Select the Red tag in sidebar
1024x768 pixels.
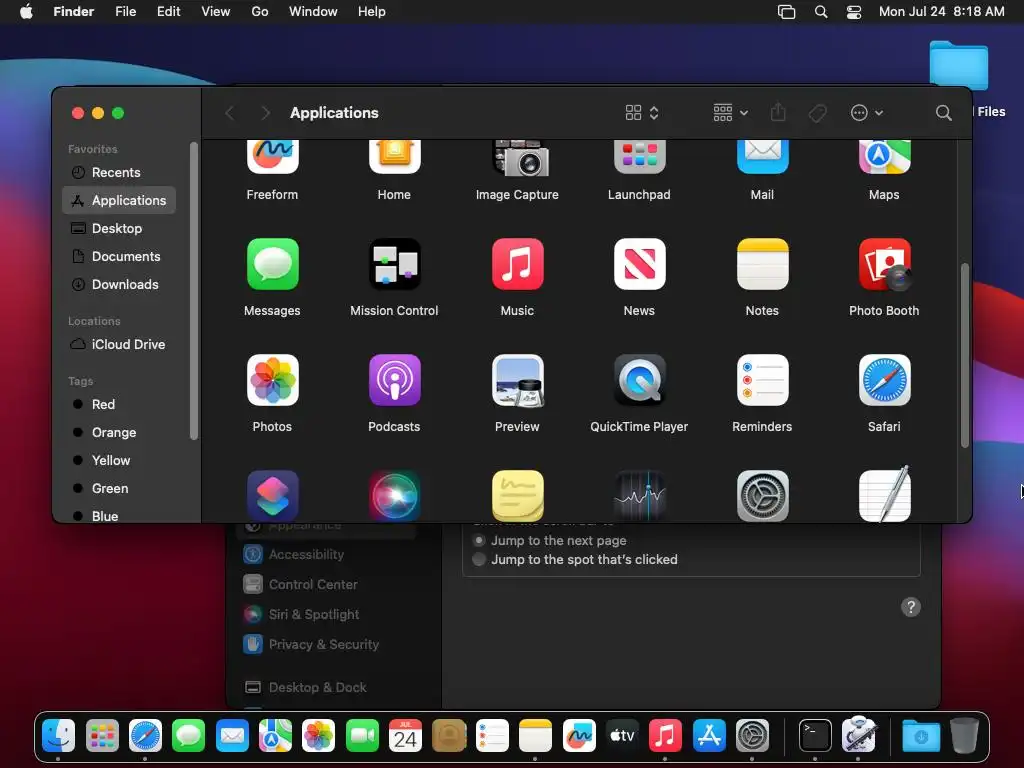[x=119, y=404]
